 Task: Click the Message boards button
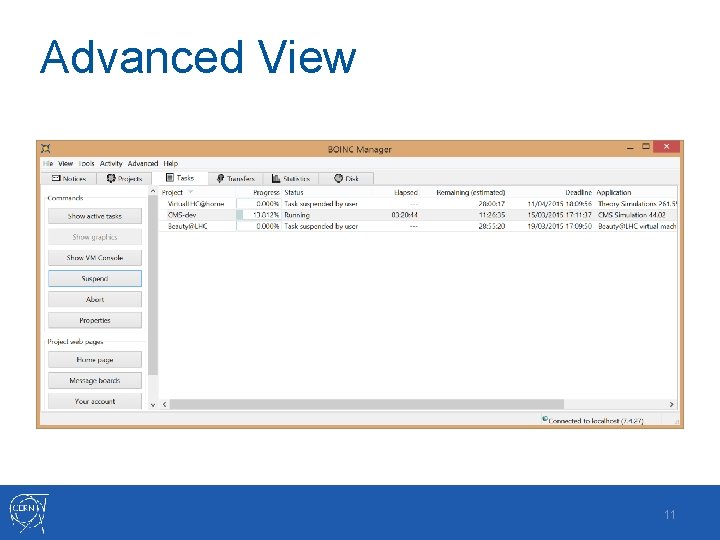coord(95,381)
